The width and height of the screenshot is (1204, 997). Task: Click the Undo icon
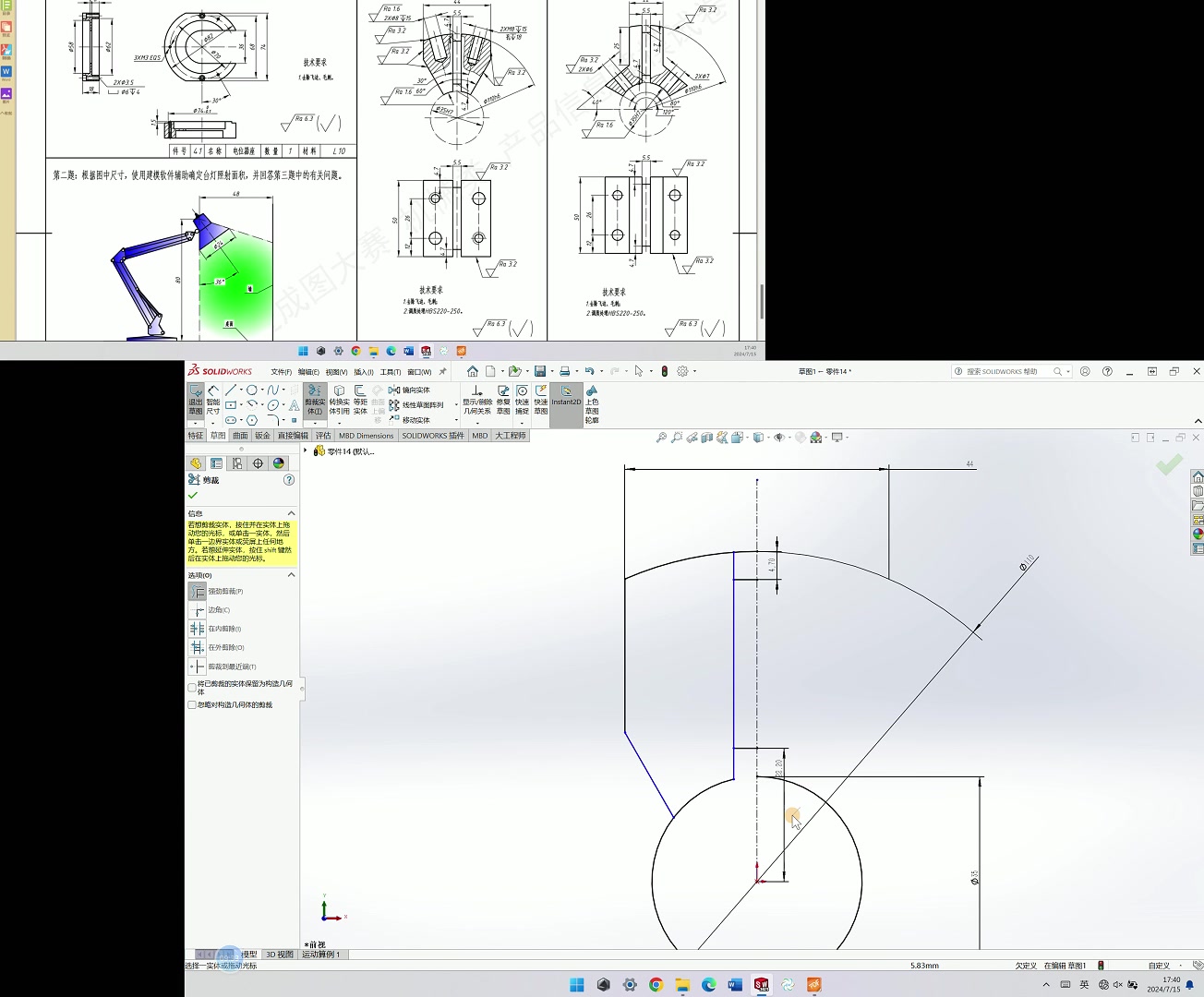click(589, 371)
